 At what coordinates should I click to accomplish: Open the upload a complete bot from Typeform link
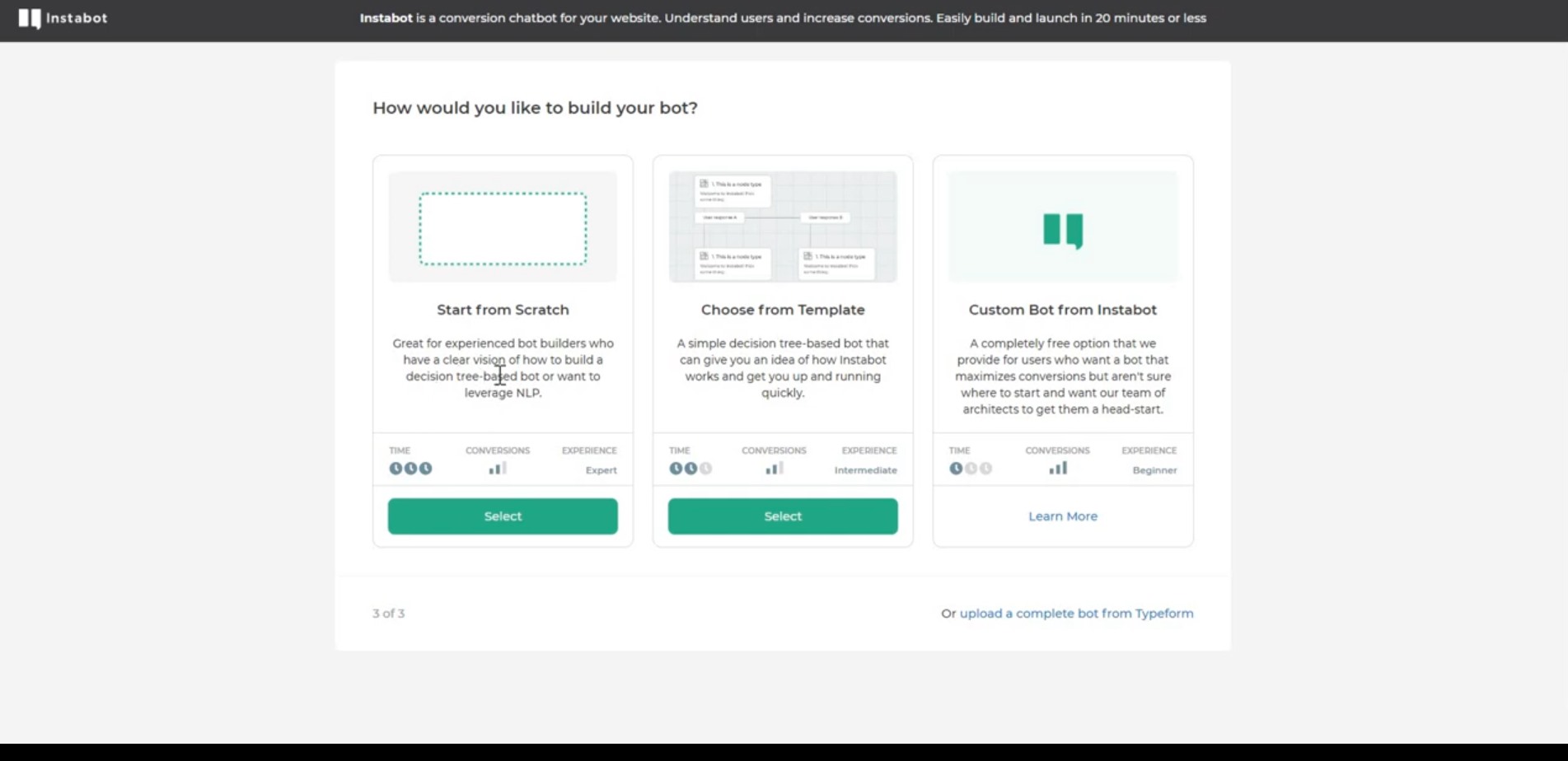tap(1076, 614)
